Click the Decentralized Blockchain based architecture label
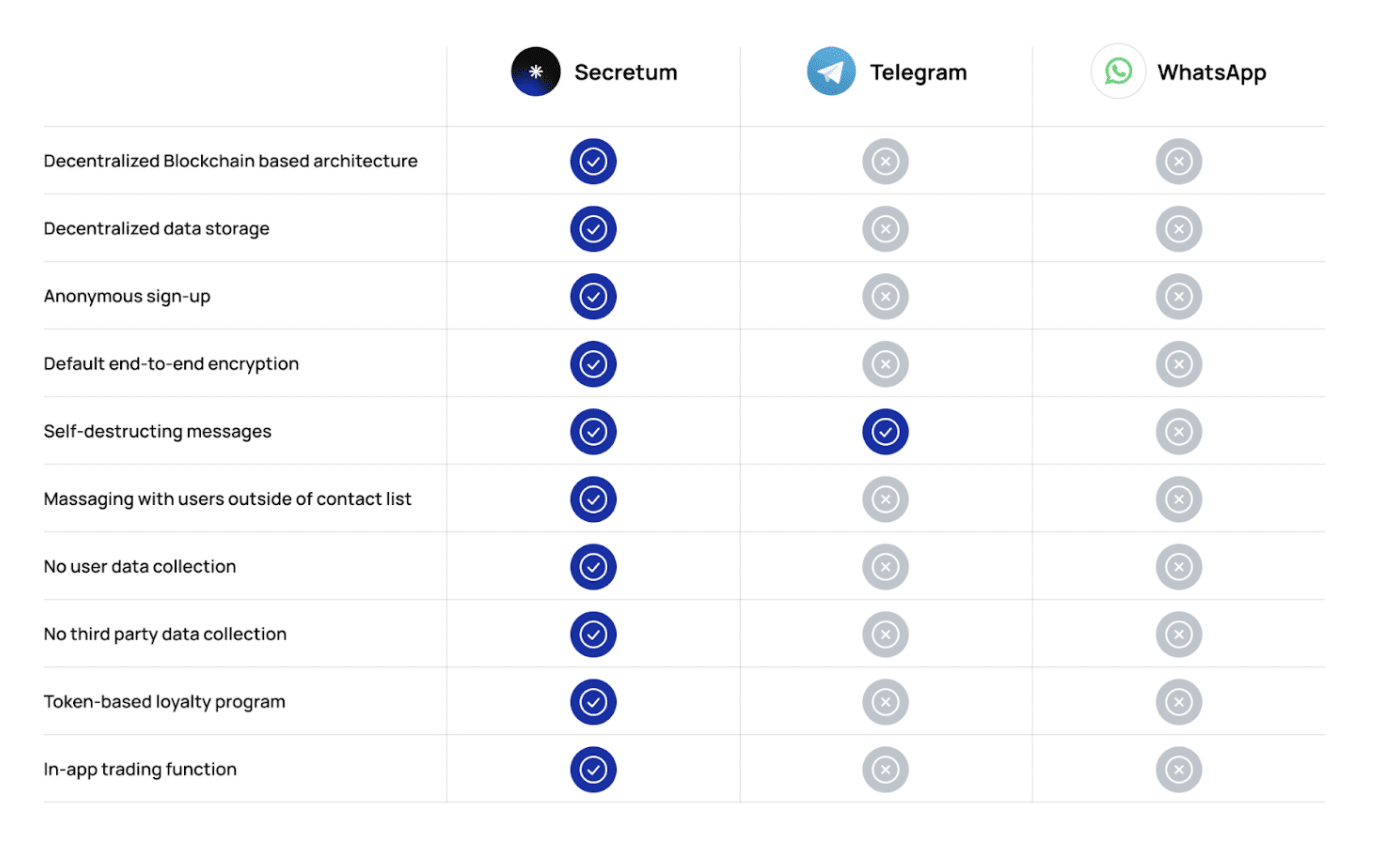The width and height of the screenshot is (1380, 860). (231, 161)
